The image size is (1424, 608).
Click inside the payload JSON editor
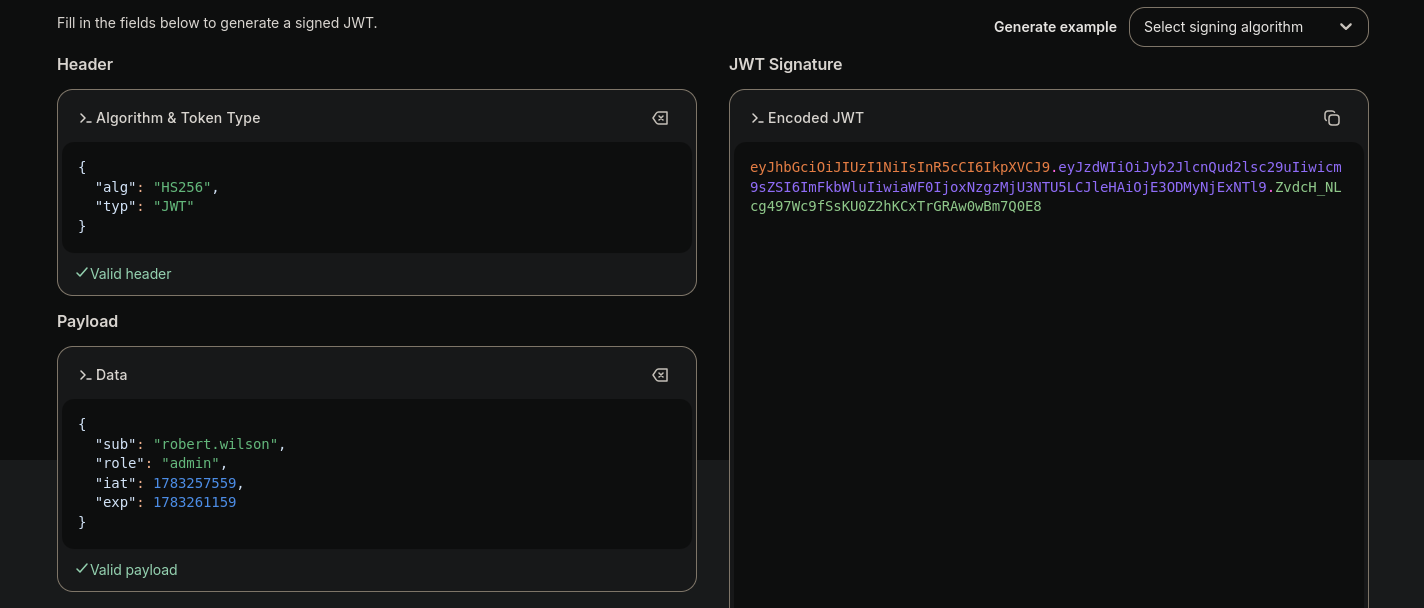pos(377,473)
